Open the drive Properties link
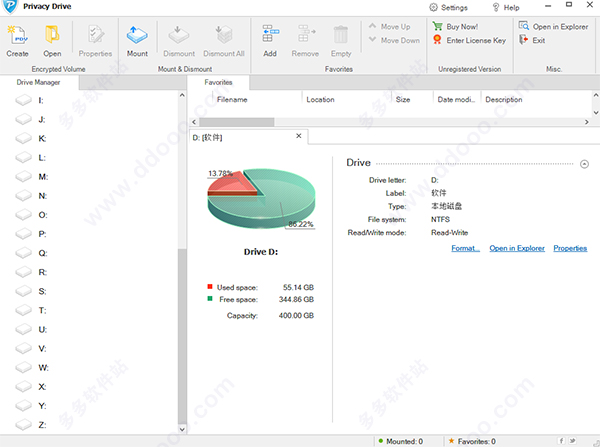Viewport: 600px width, 447px height. point(570,248)
